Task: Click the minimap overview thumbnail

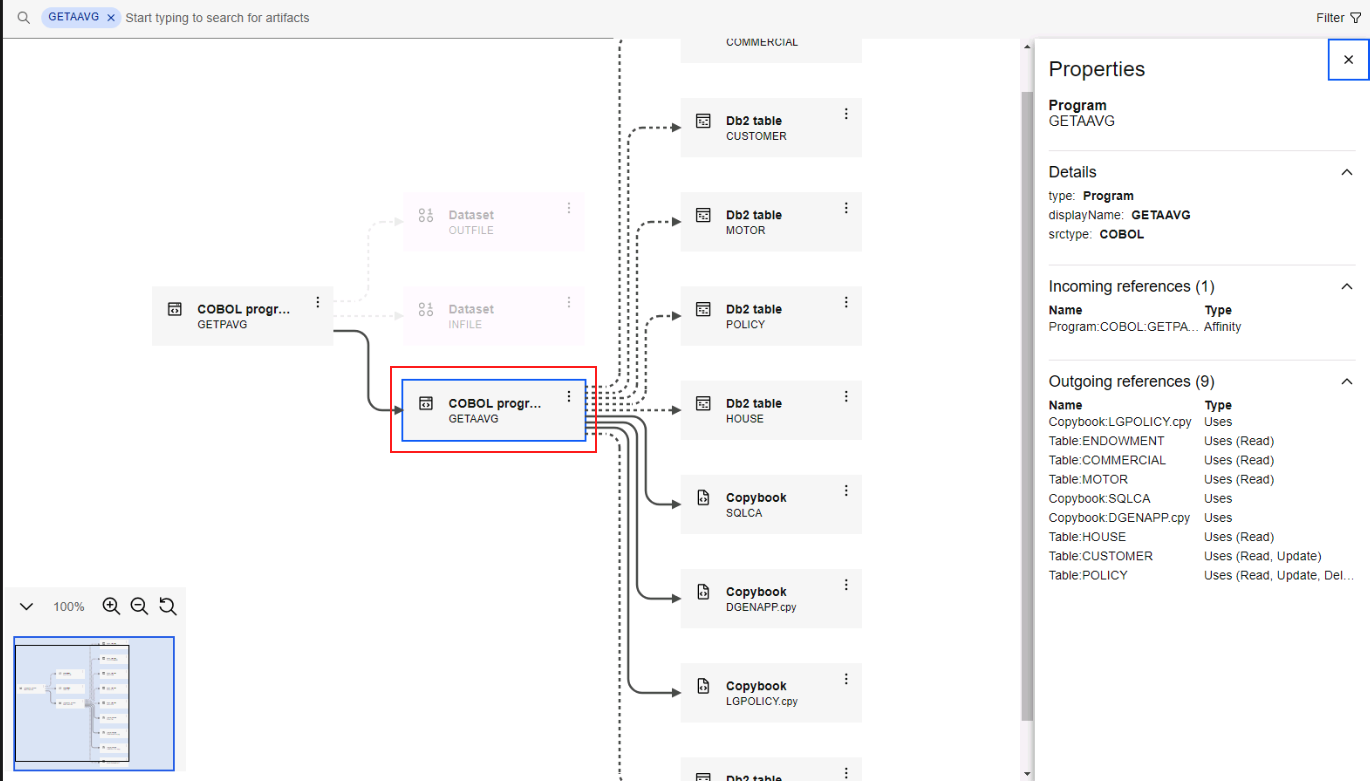Action: click(x=94, y=703)
